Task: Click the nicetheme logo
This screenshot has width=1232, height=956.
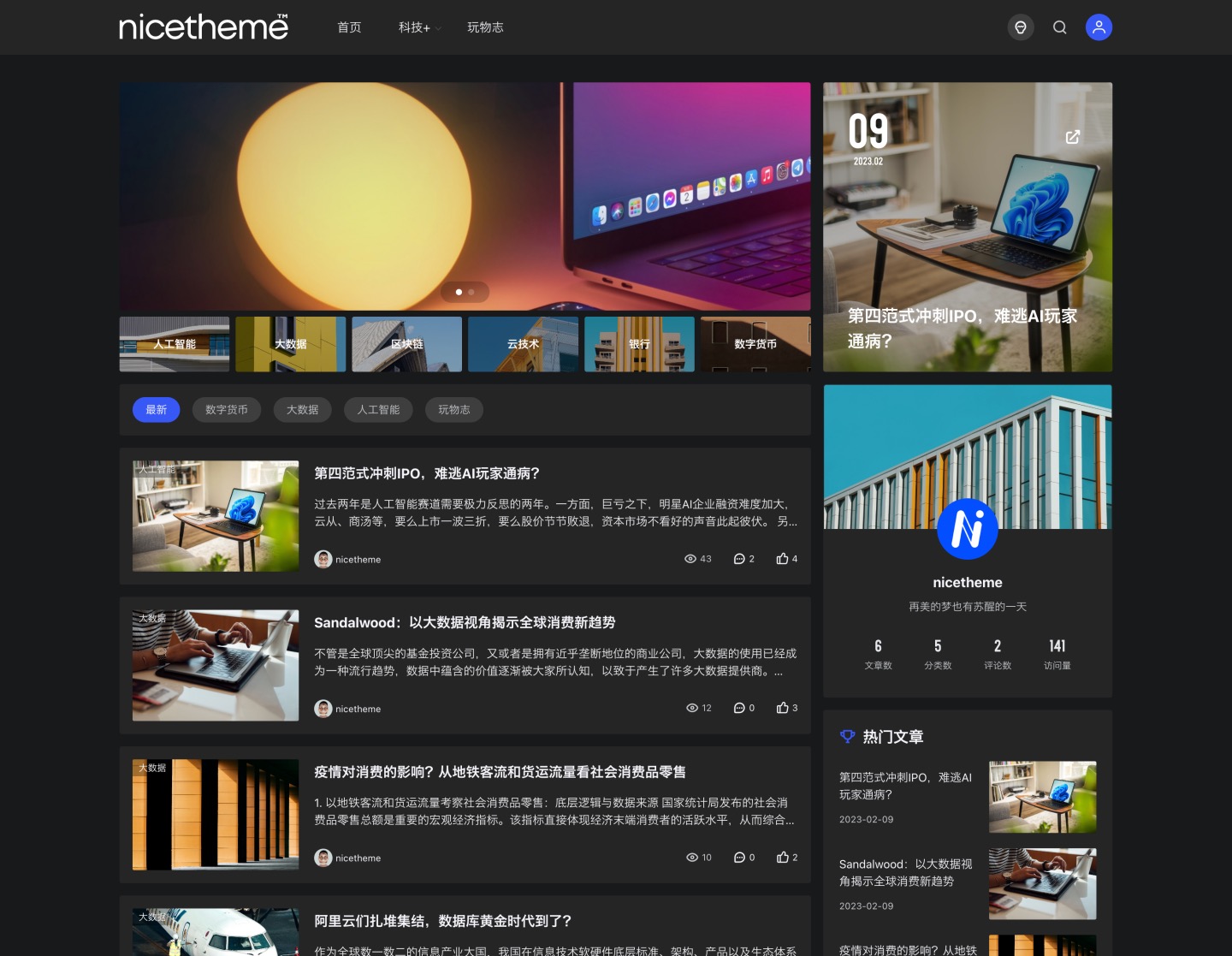Action: (x=204, y=27)
